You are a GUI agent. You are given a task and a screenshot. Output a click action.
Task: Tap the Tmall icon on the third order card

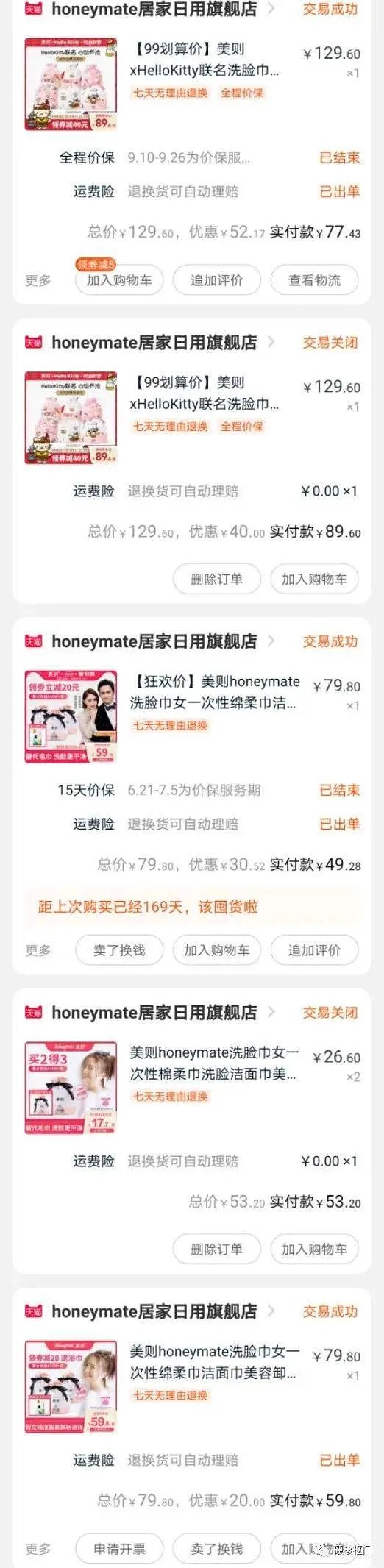tap(34, 641)
